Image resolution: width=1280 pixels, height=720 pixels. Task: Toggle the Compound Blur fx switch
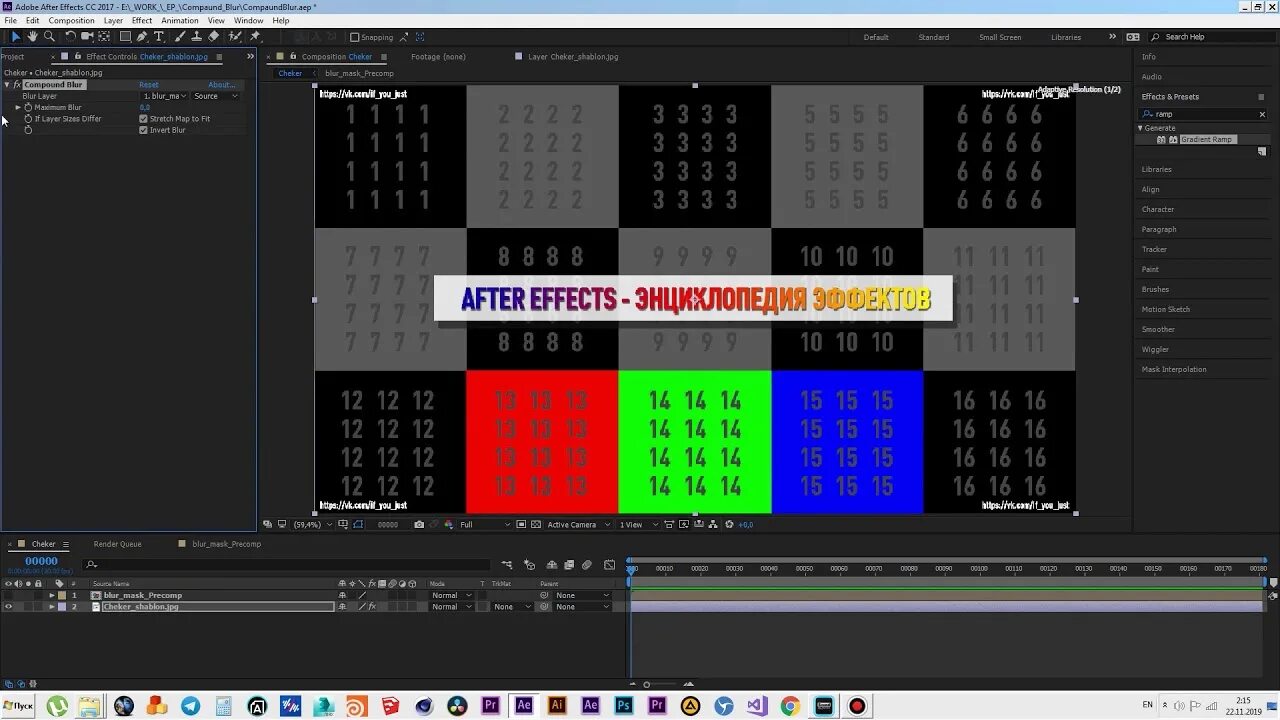click(17, 85)
